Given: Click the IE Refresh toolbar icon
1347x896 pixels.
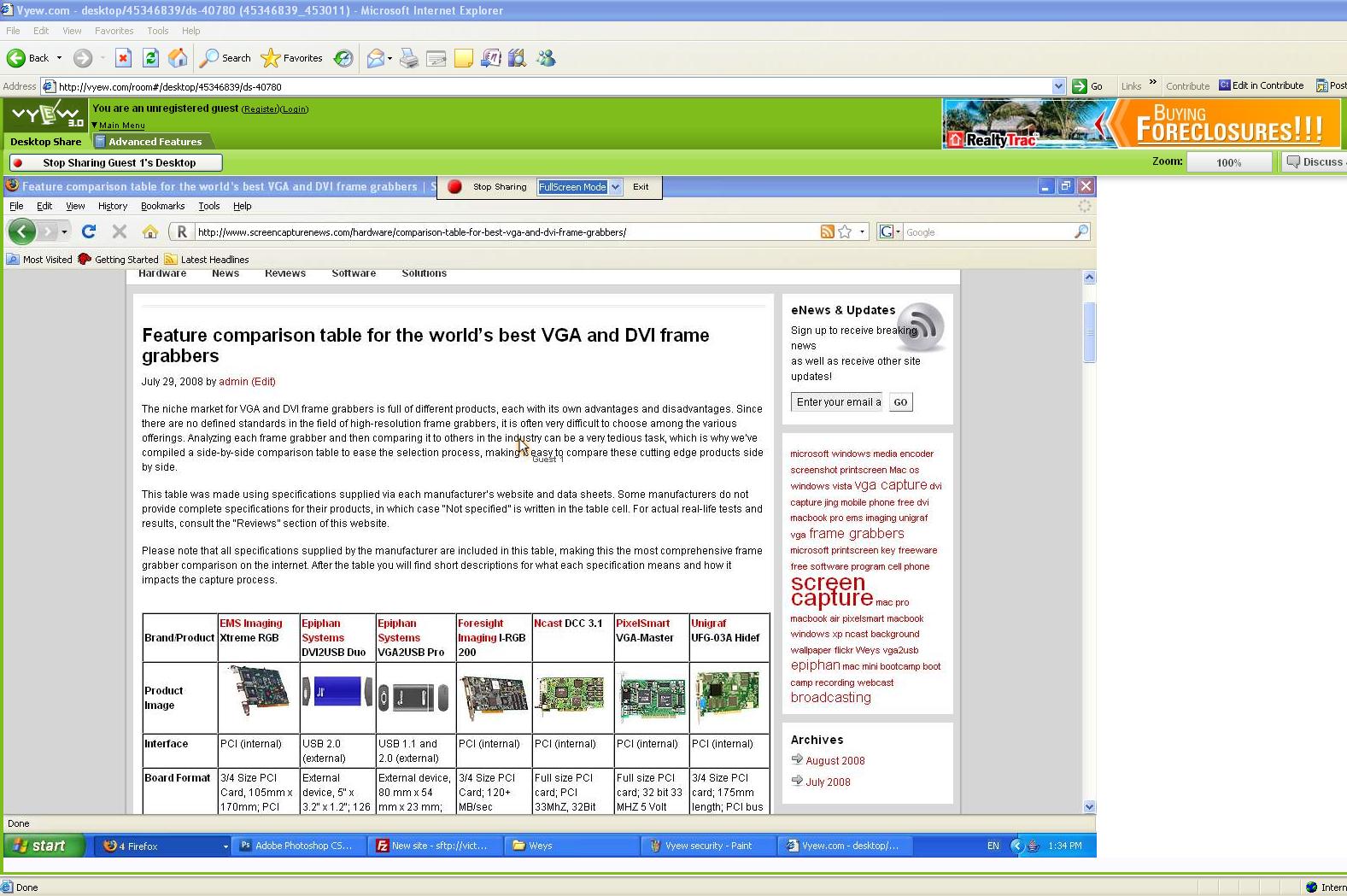Looking at the screenshot, I should (150, 58).
